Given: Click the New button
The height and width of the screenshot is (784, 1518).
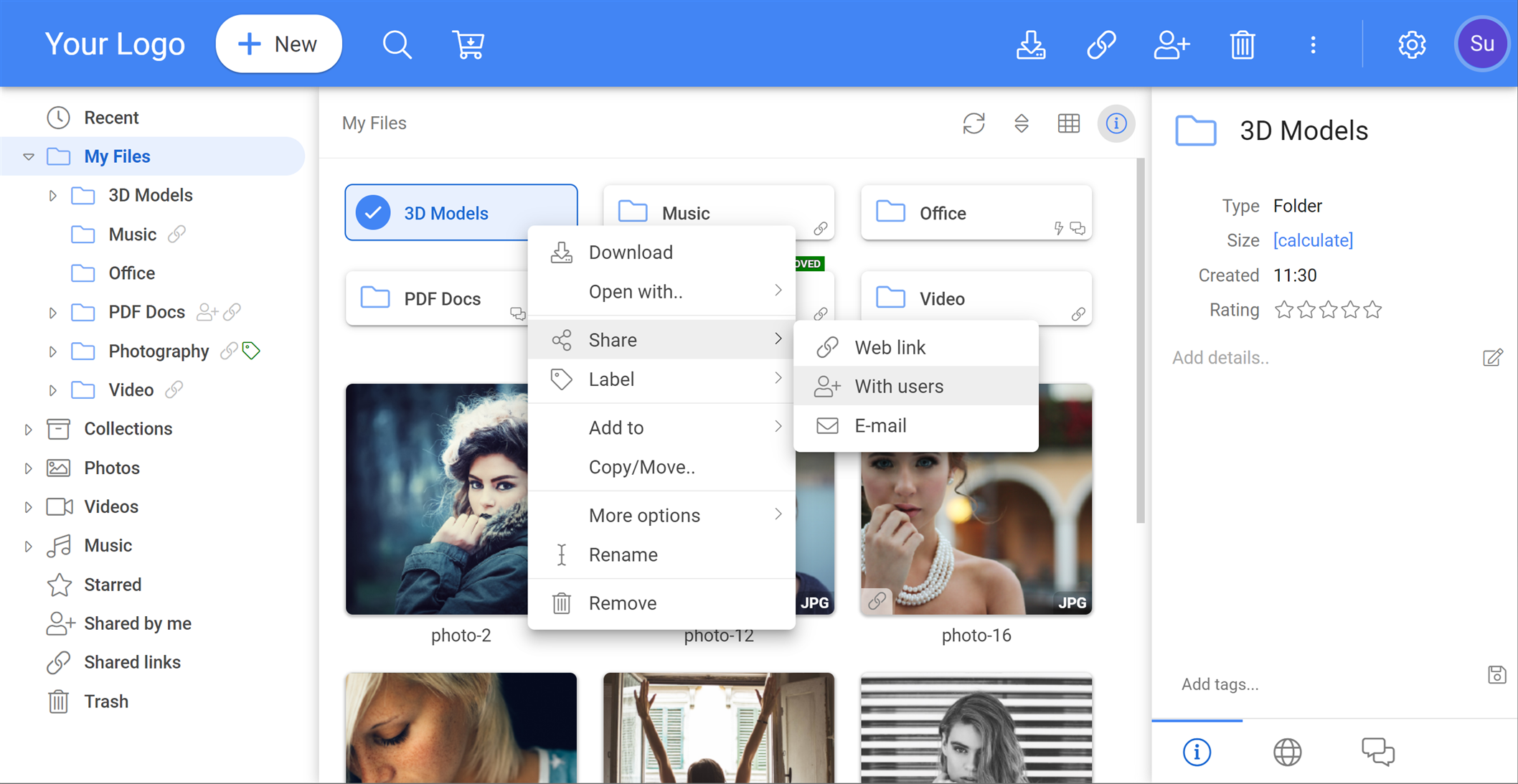Looking at the screenshot, I should [x=279, y=44].
